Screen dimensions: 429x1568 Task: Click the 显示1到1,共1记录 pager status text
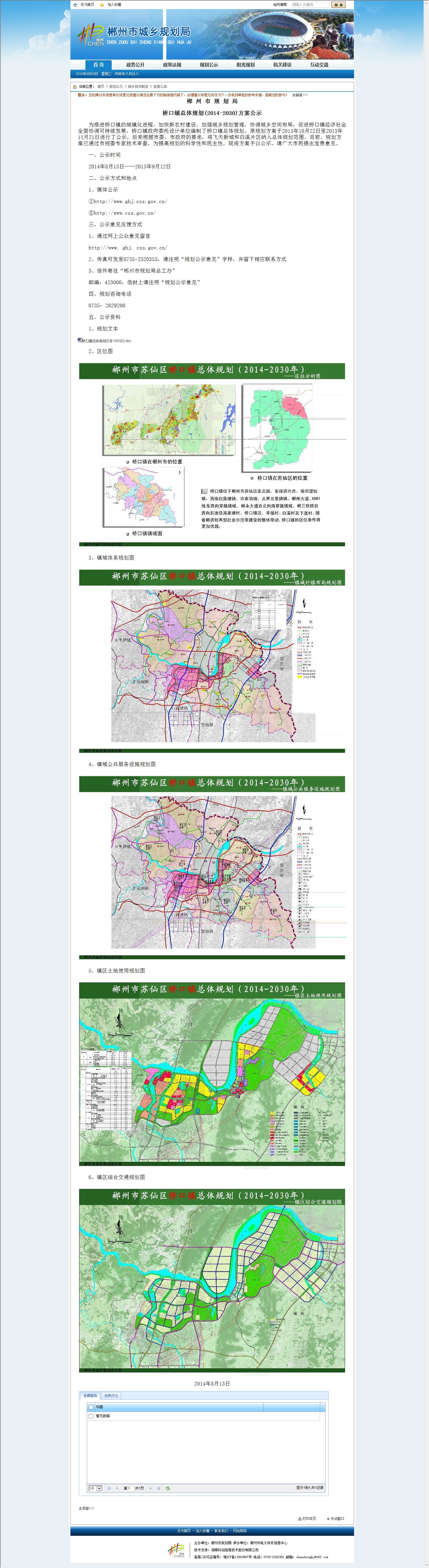coord(310,1488)
